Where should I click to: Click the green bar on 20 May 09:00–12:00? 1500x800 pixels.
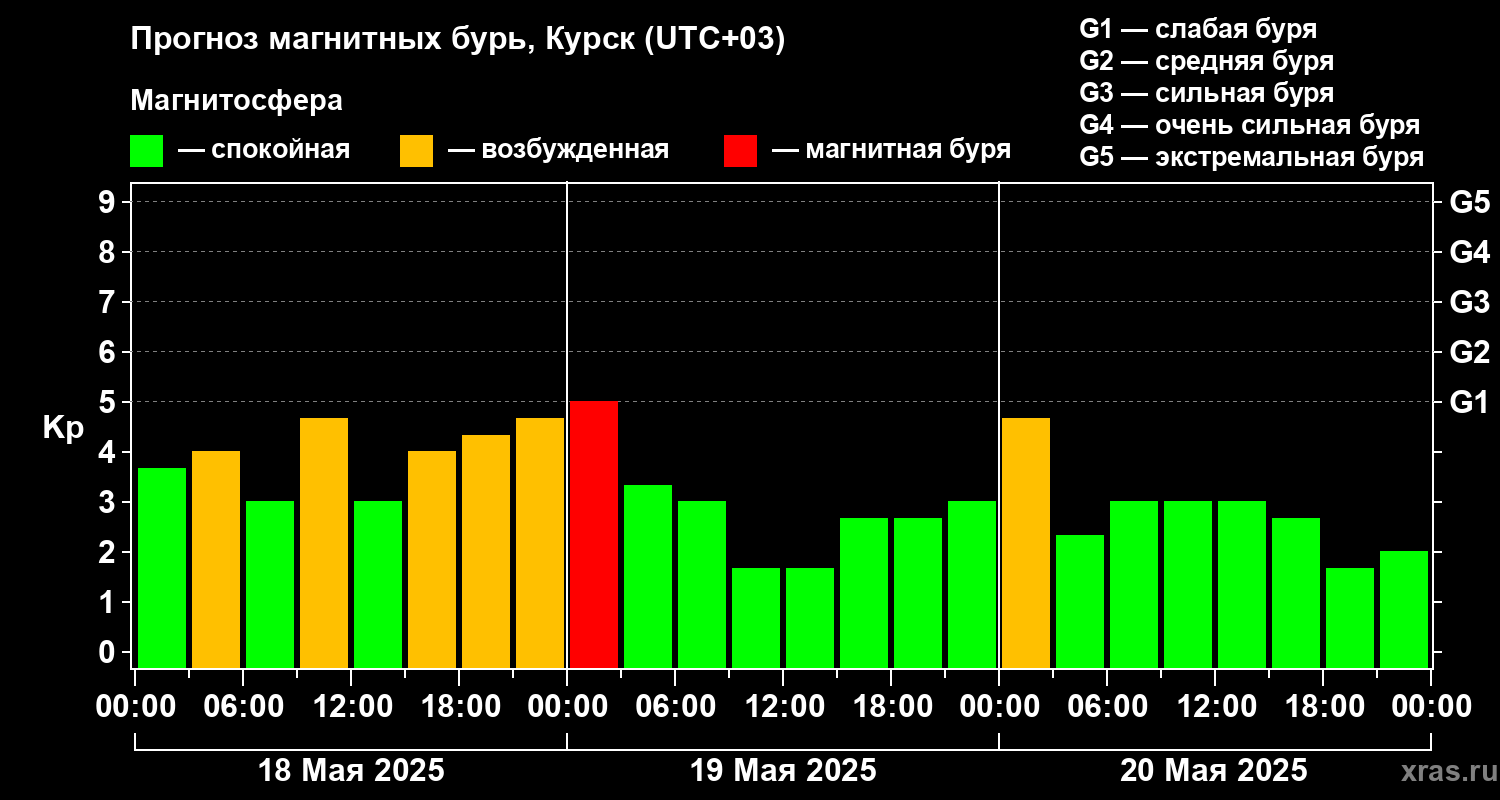click(1188, 585)
